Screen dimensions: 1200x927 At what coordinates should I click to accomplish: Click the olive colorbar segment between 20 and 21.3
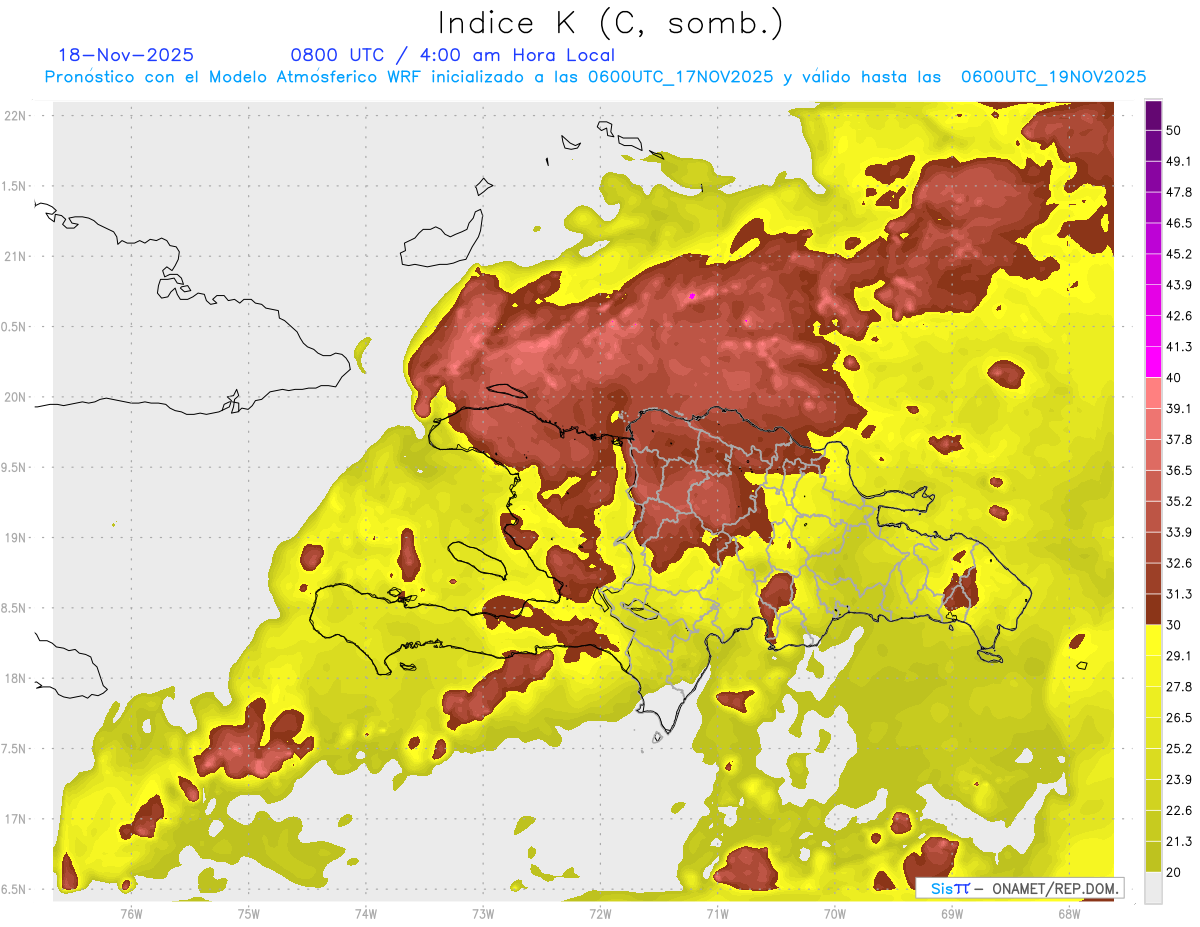(x=1153, y=856)
